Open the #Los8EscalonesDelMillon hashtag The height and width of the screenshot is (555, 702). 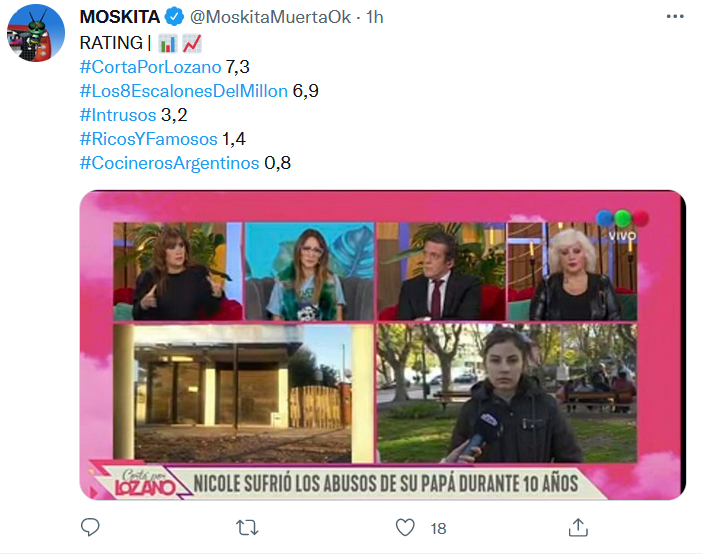point(184,91)
